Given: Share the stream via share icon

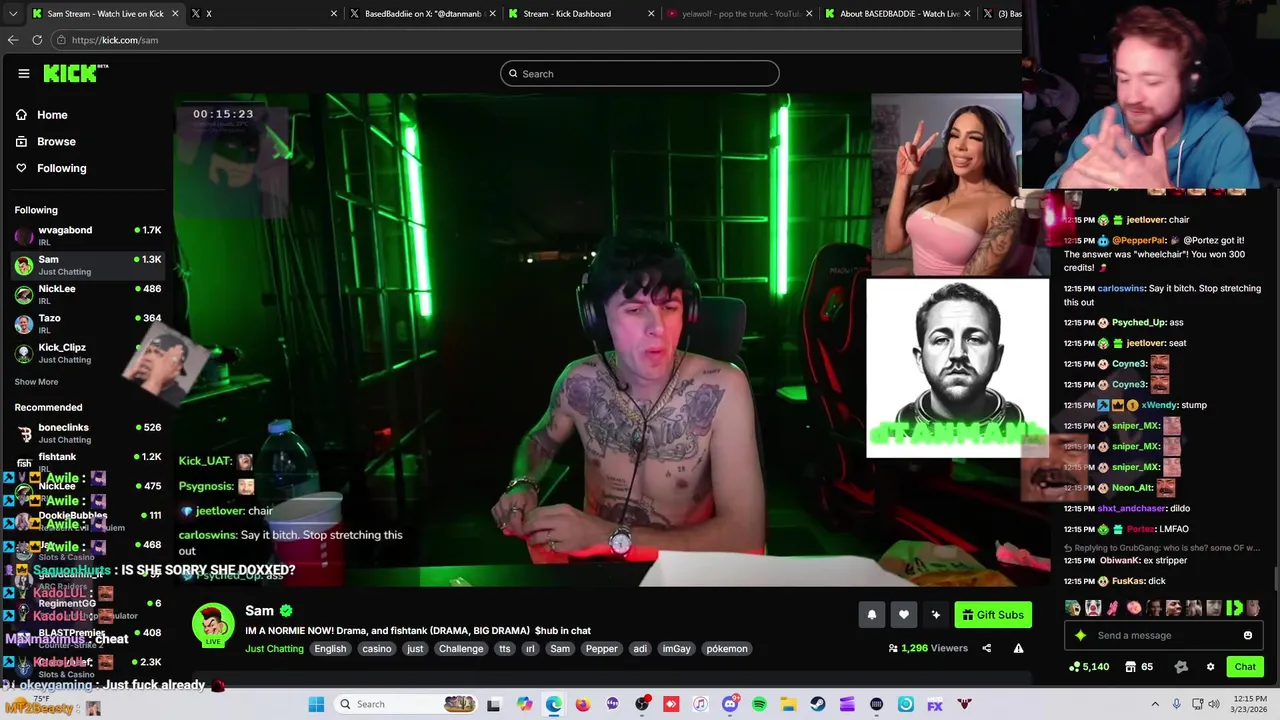Looking at the screenshot, I should [x=986, y=648].
